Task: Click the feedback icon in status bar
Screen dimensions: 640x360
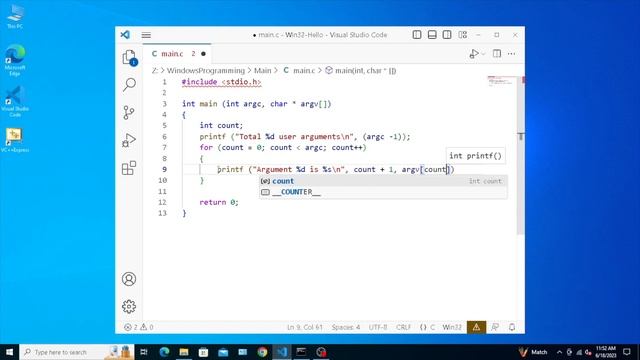Action: tap(495, 327)
